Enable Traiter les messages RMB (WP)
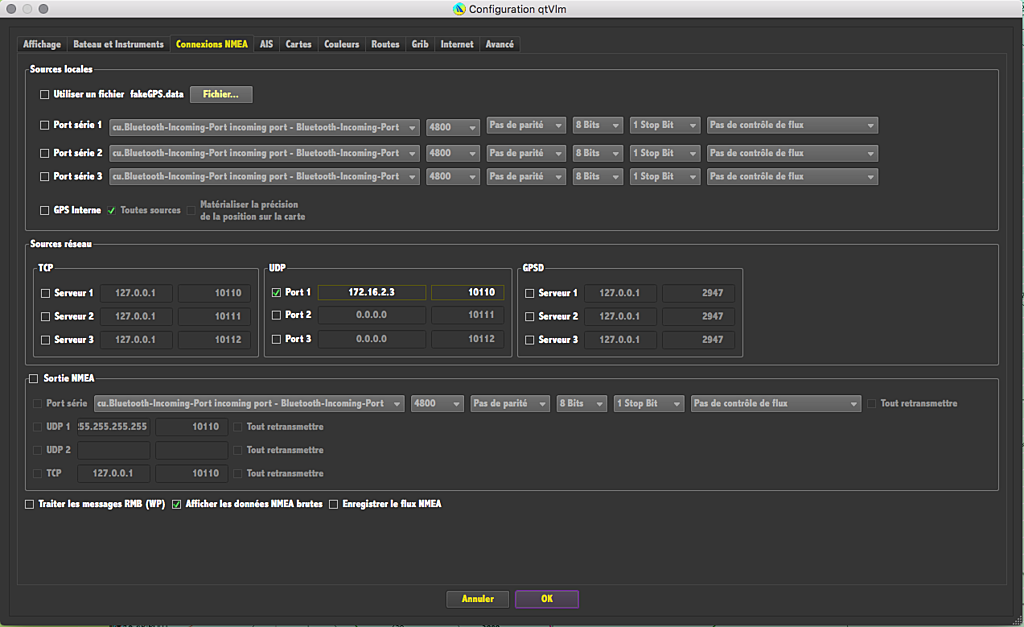Viewport: 1024px width, 627px height. (x=29, y=504)
